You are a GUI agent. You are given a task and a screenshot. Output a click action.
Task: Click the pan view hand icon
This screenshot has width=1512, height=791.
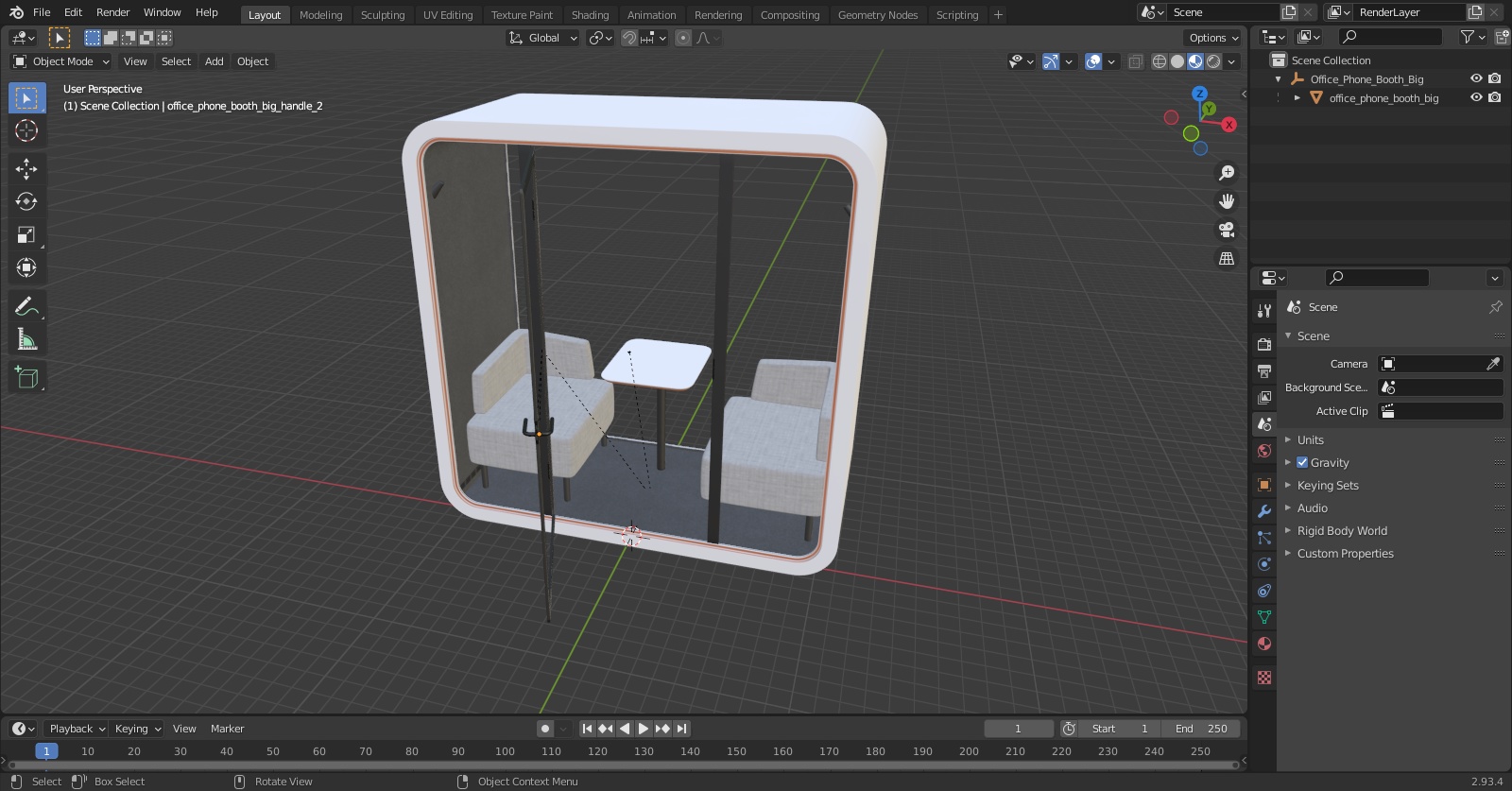coord(1227,201)
